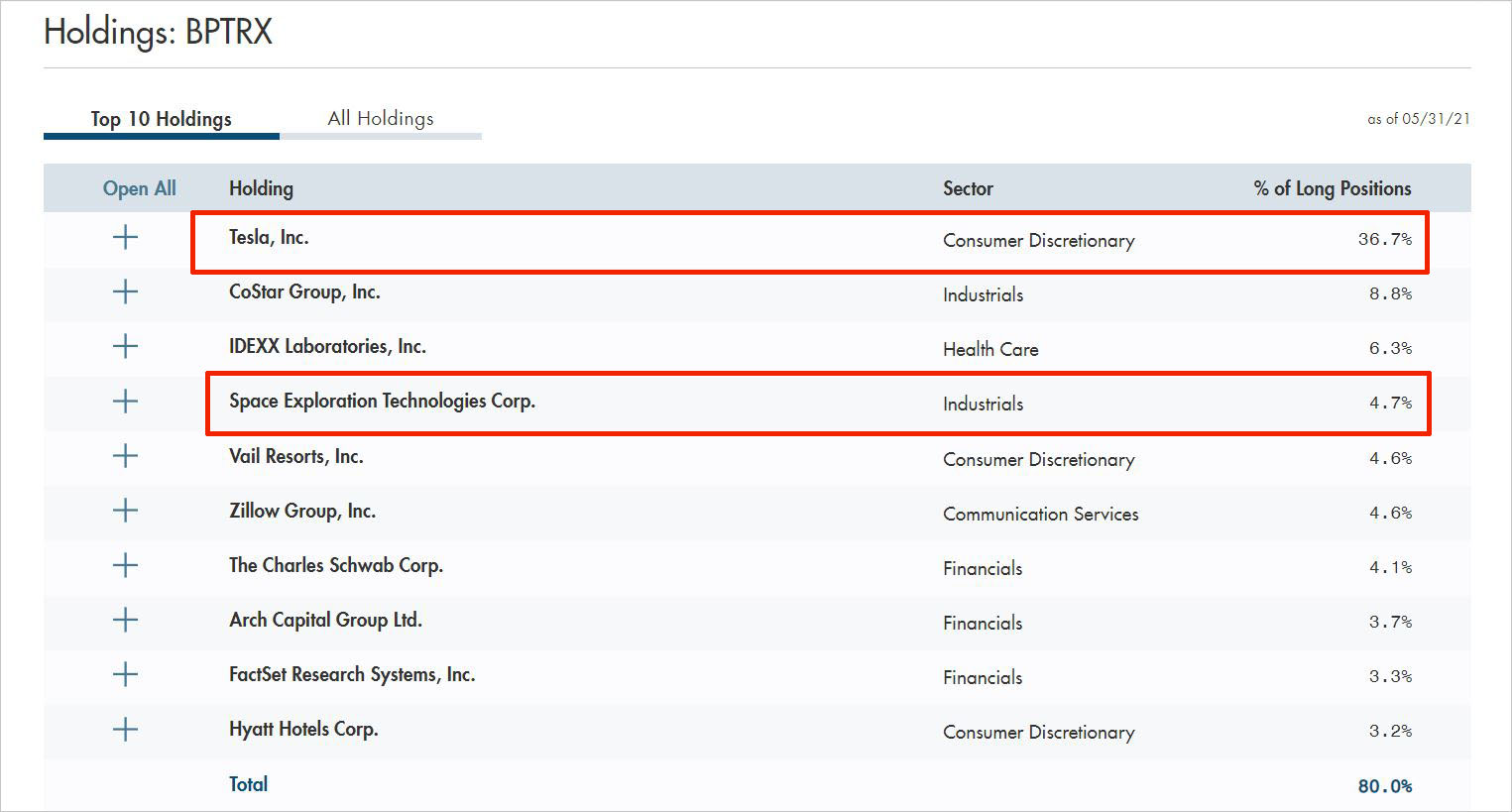Select FactSet Research Systems, Inc. name
Image resolution: width=1512 pixels, height=812 pixels.
pos(352,674)
